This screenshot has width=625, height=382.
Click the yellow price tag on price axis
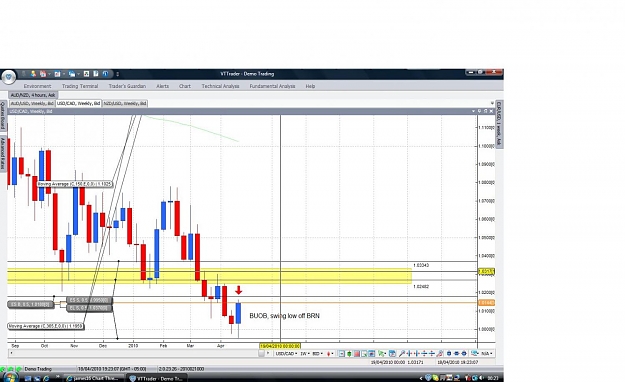click(x=486, y=272)
